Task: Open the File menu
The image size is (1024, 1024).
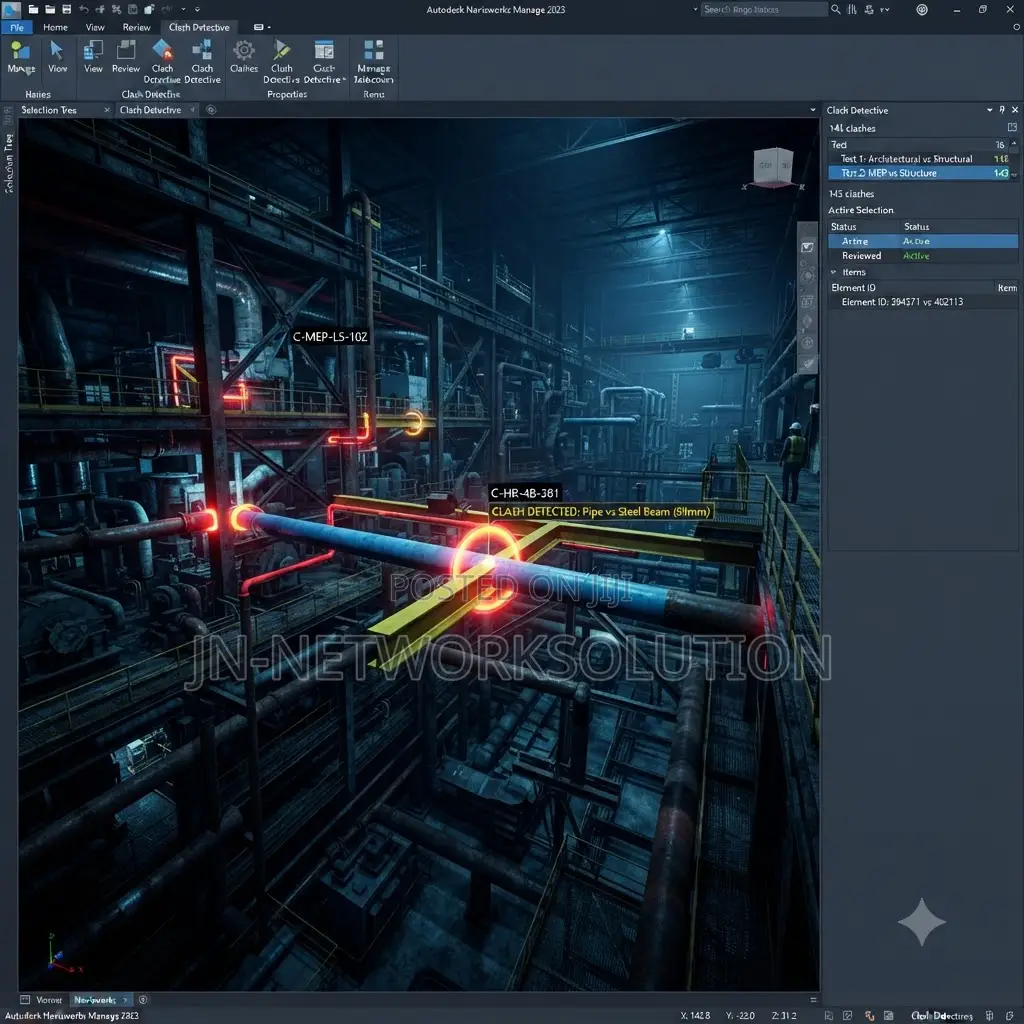Action: click(x=17, y=27)
